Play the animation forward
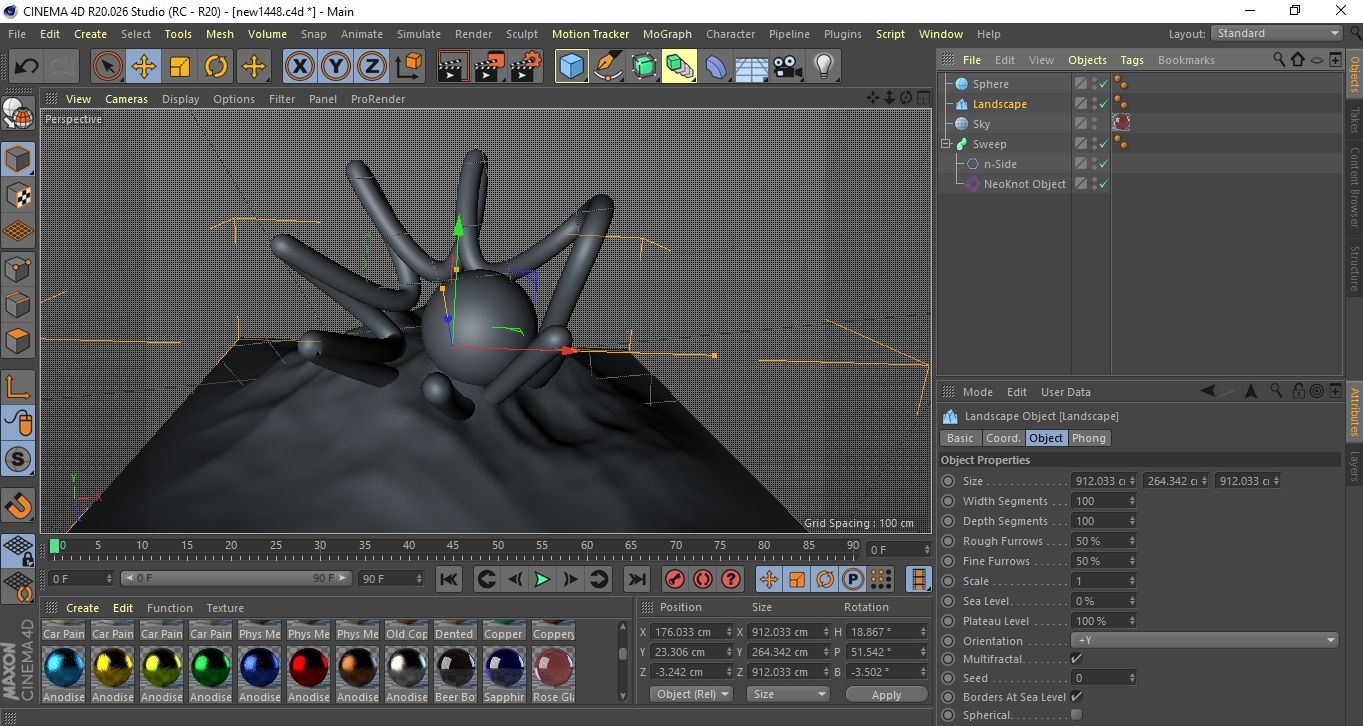 click(542, 579)
